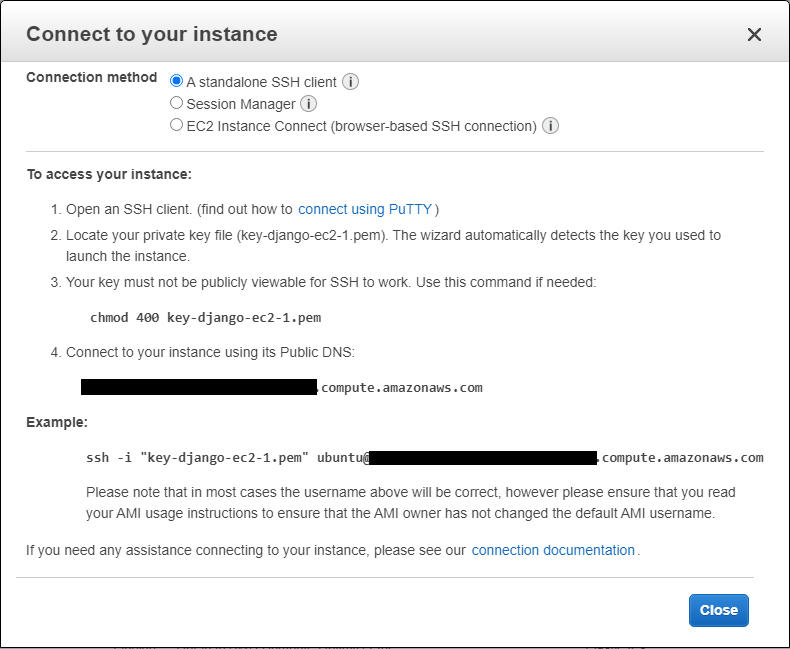Follow the connection documentation link
Viewport: 790px width, 649px height.
[553, 550]
